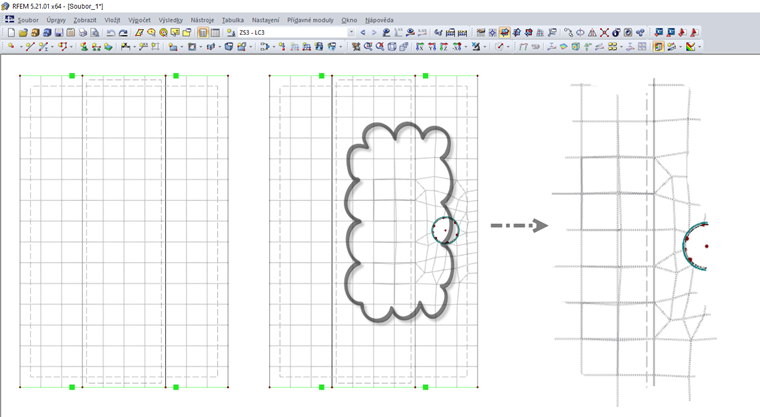This screenshot has height=417, width=760.
Task: Click the red X delete icon
Action: coord(604,32)
